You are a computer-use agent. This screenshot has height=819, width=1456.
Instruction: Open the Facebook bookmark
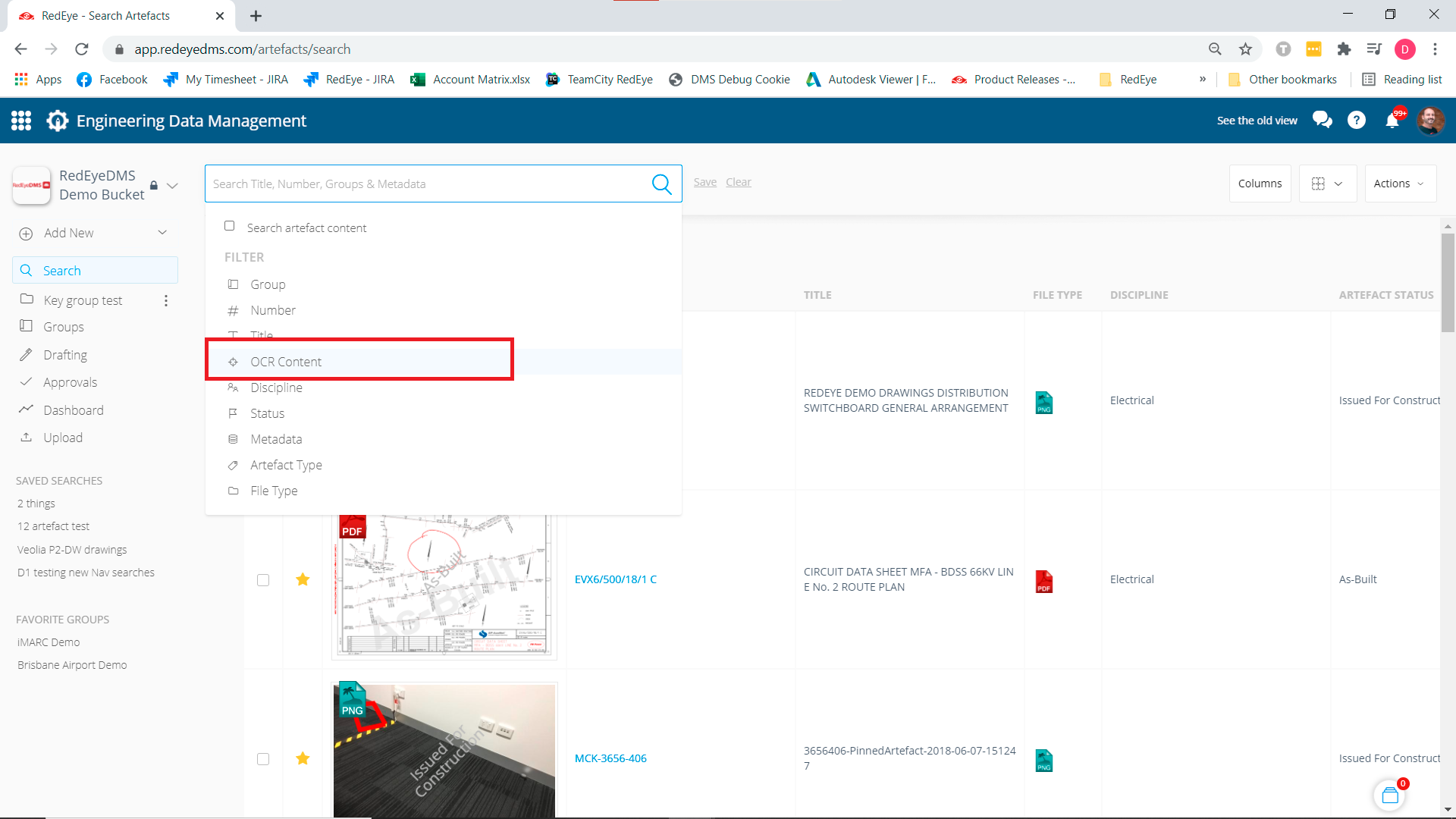[112, 79]
